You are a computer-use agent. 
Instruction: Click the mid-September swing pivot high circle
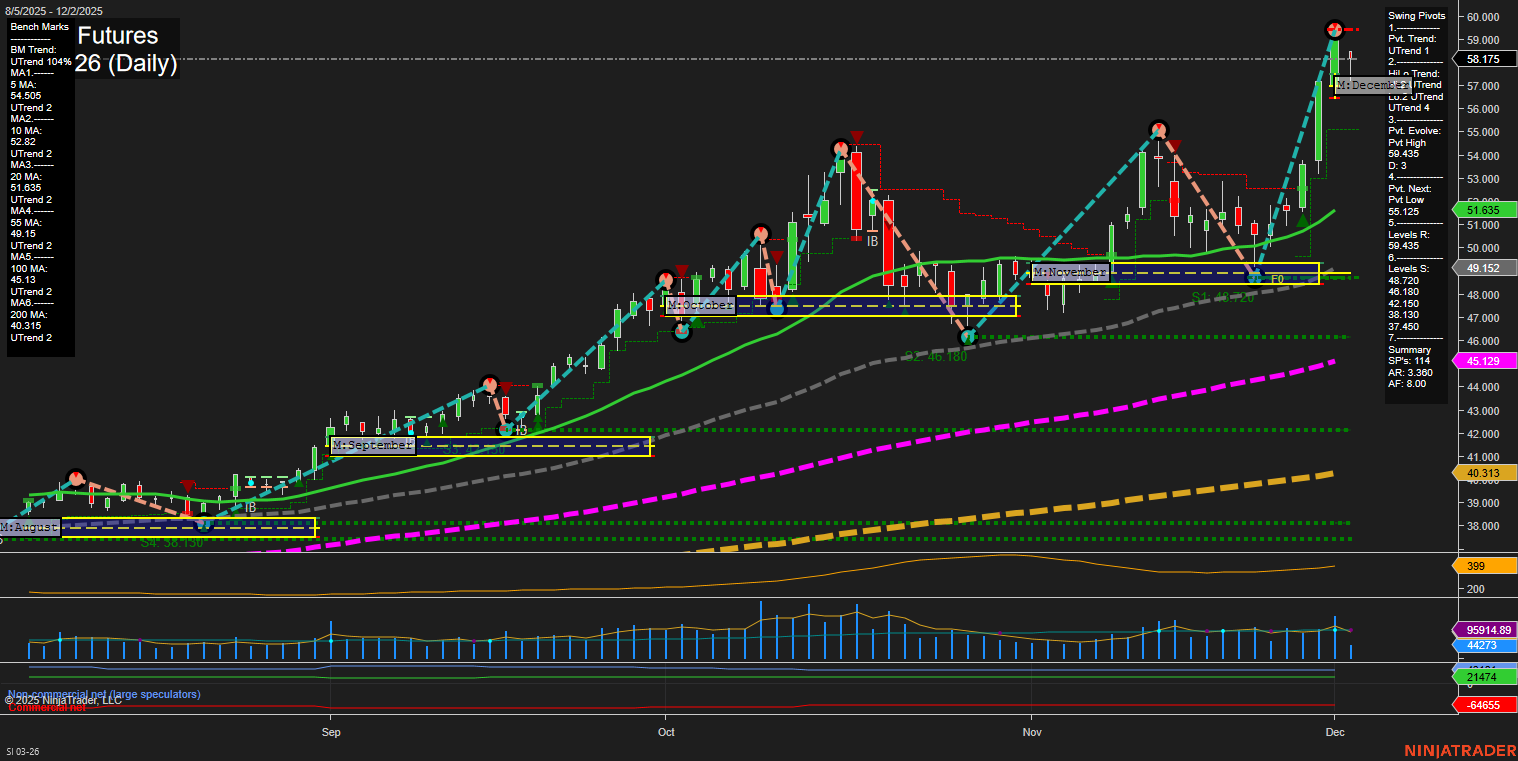pos(489,383)
